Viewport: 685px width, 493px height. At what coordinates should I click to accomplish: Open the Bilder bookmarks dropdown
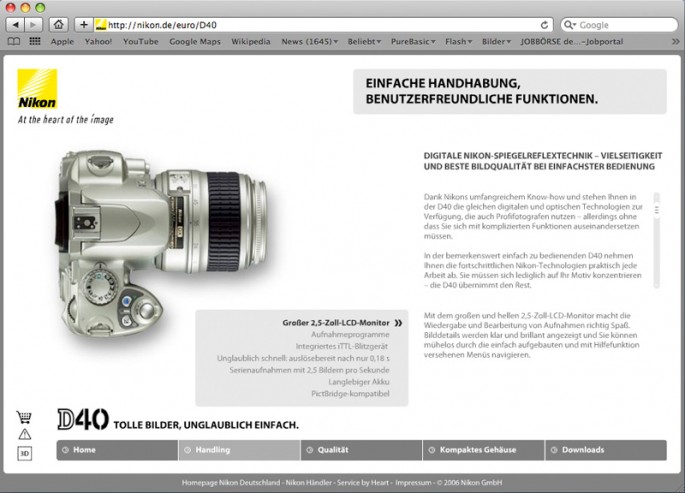tap(496, 41)
